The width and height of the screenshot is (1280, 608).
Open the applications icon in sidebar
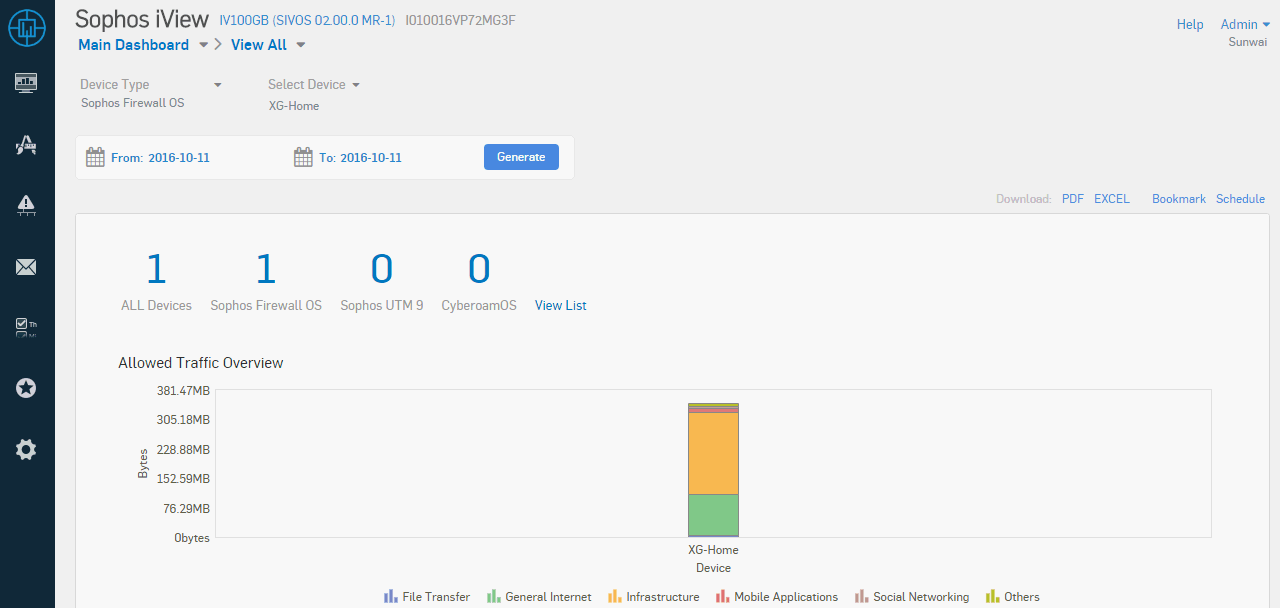(x=26, y=146)
